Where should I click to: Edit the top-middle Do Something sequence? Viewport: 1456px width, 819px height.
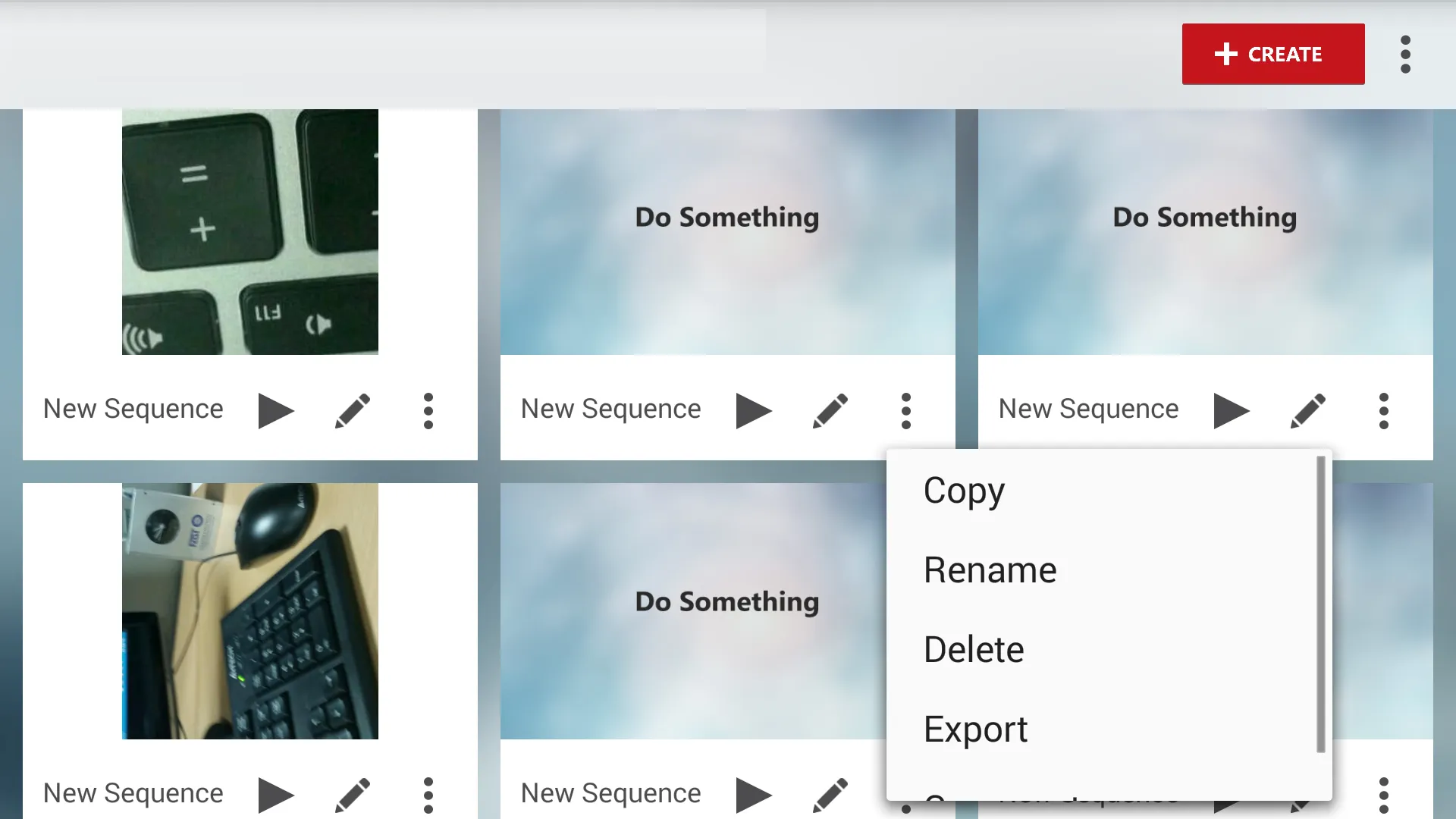(x=830, y=411)
